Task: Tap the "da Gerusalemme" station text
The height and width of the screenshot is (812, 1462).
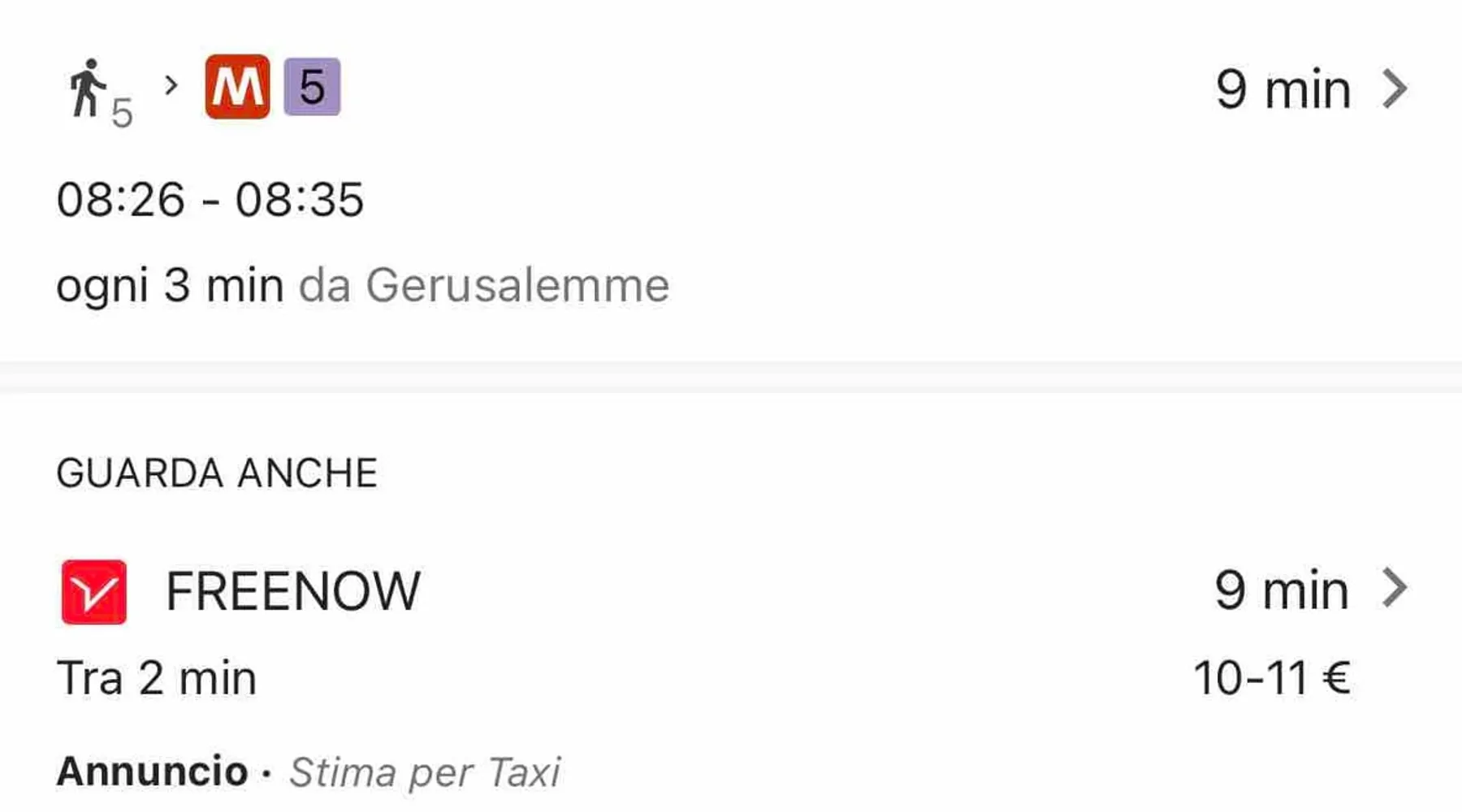Action: coord(484,286)
